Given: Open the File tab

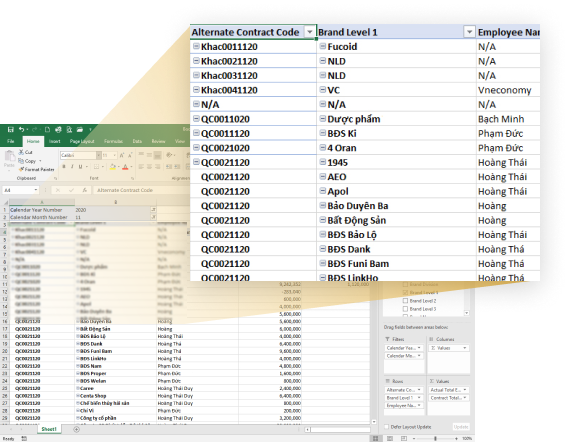Looking at the screenshot, I should tap(11, 141).
